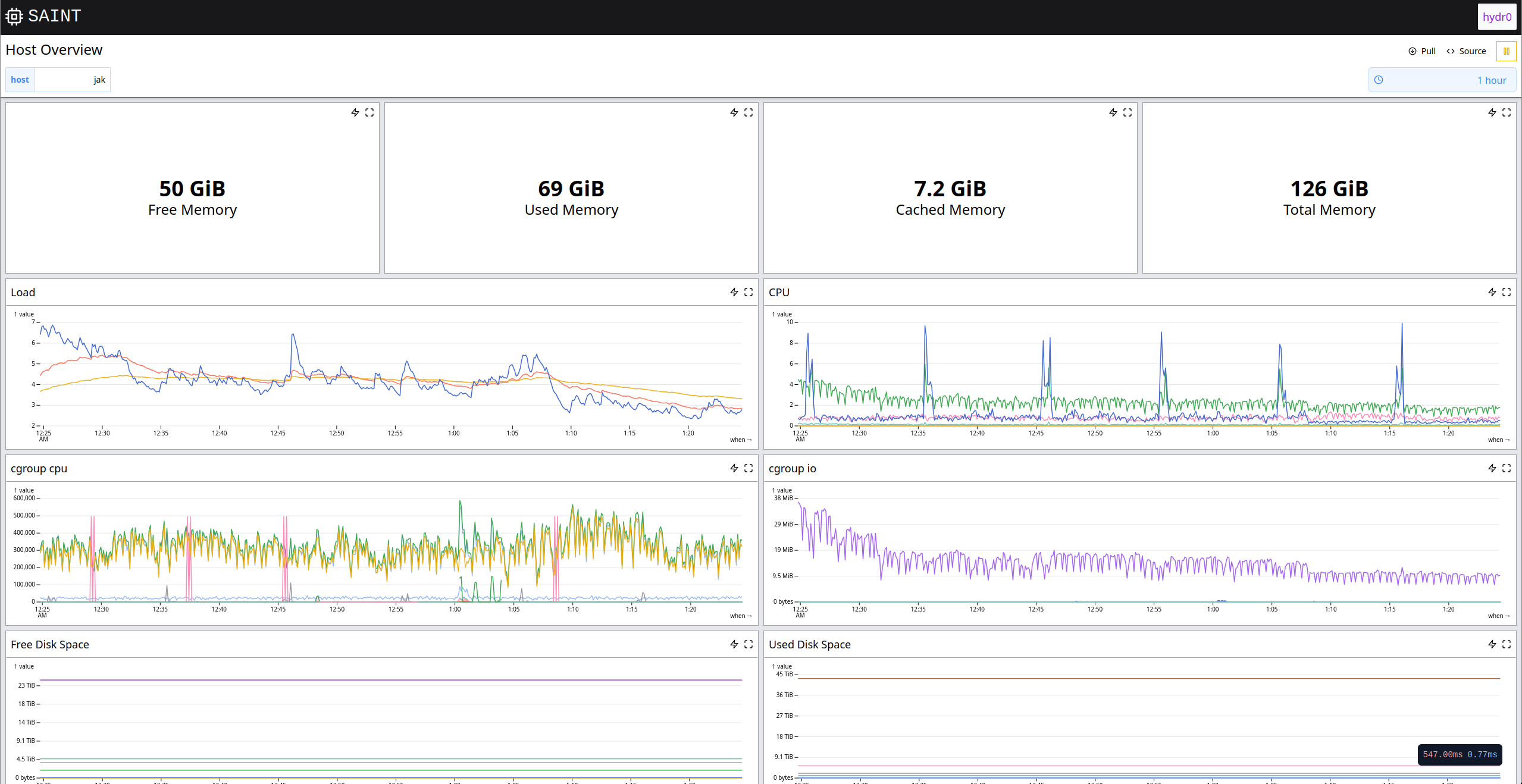1522x784 pixels.
Task: Click the lightning icon on the CPU panel
Action: click(x=1492, y=292)
